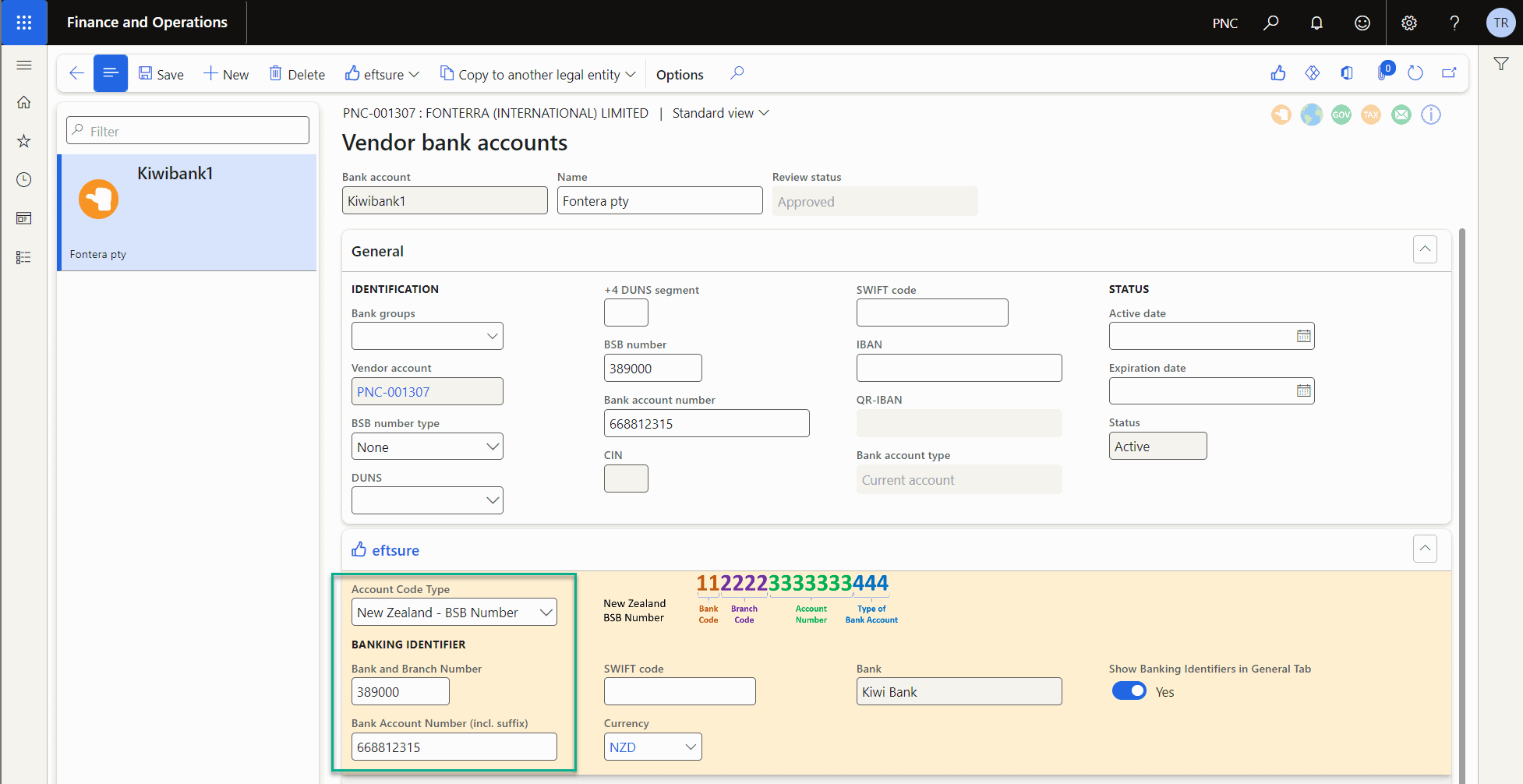Screen dimensions: 1523x784
Task: Collapse the eftsure section
Action: pyautogui.click(x=1425, y=549)
